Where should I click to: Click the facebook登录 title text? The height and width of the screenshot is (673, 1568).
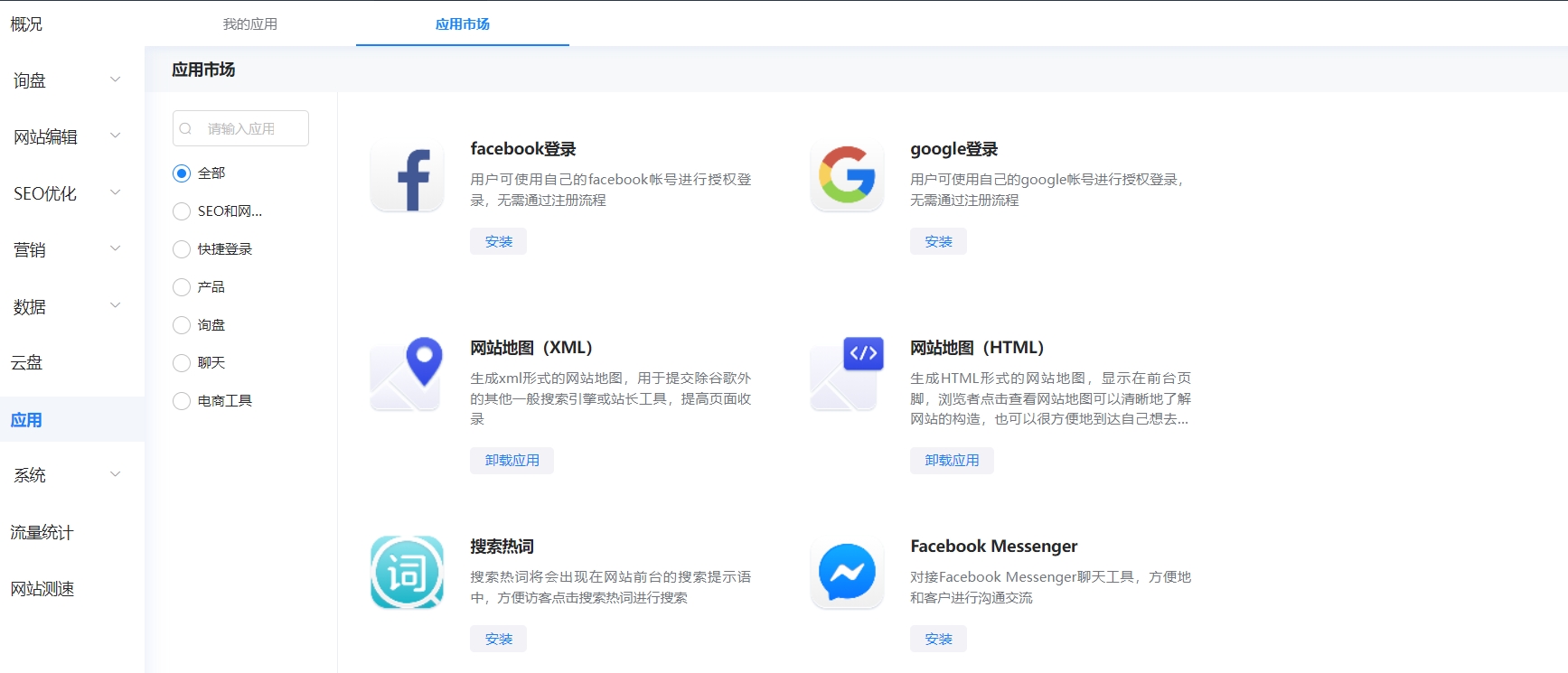[523, 149]
